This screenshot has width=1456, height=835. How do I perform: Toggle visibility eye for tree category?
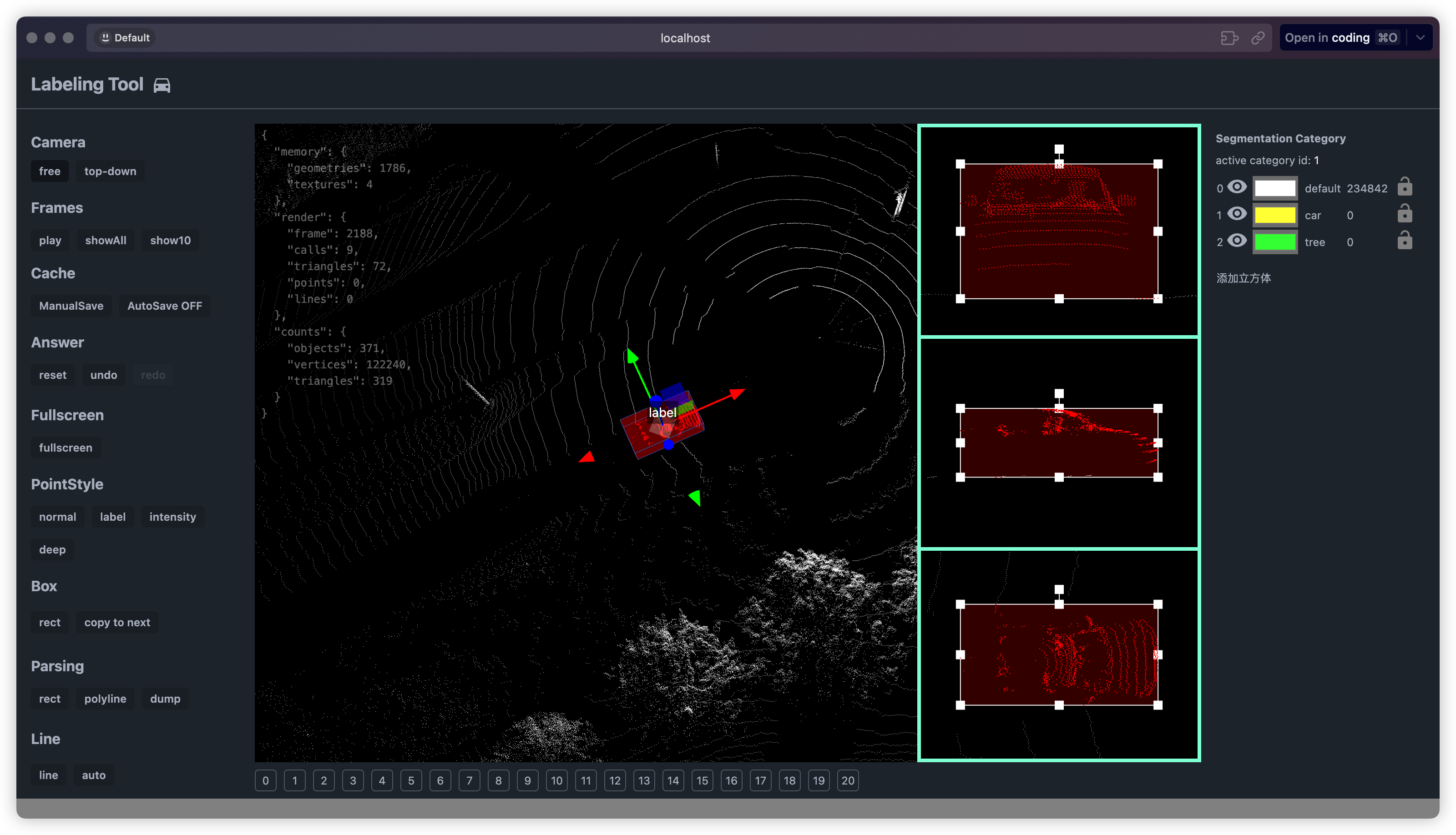coord(1237,240)
